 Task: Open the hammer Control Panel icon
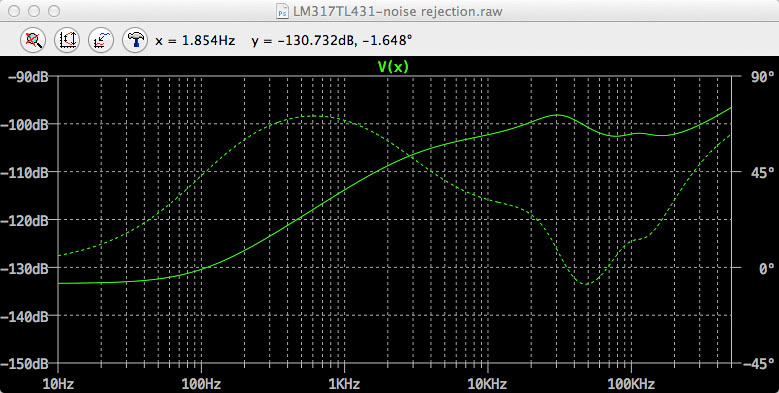pyautogui.click(x=135, y=40)
